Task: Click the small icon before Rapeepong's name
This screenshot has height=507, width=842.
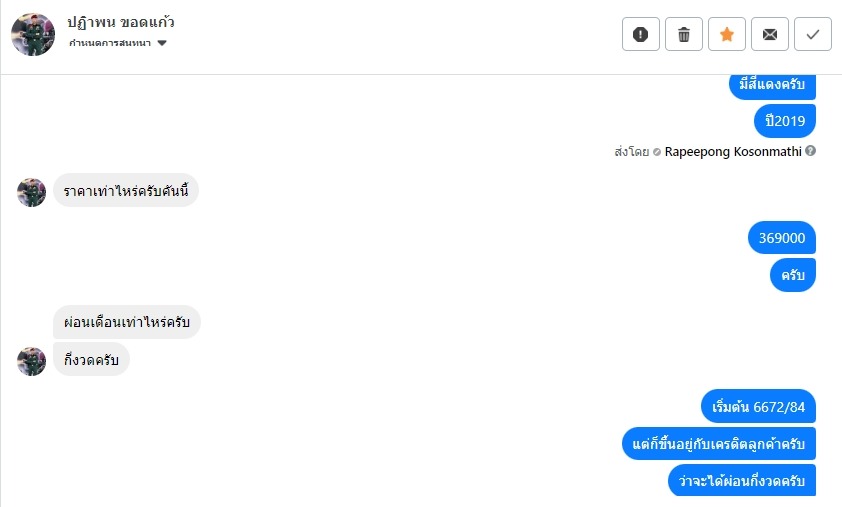Action: [657, 152]
